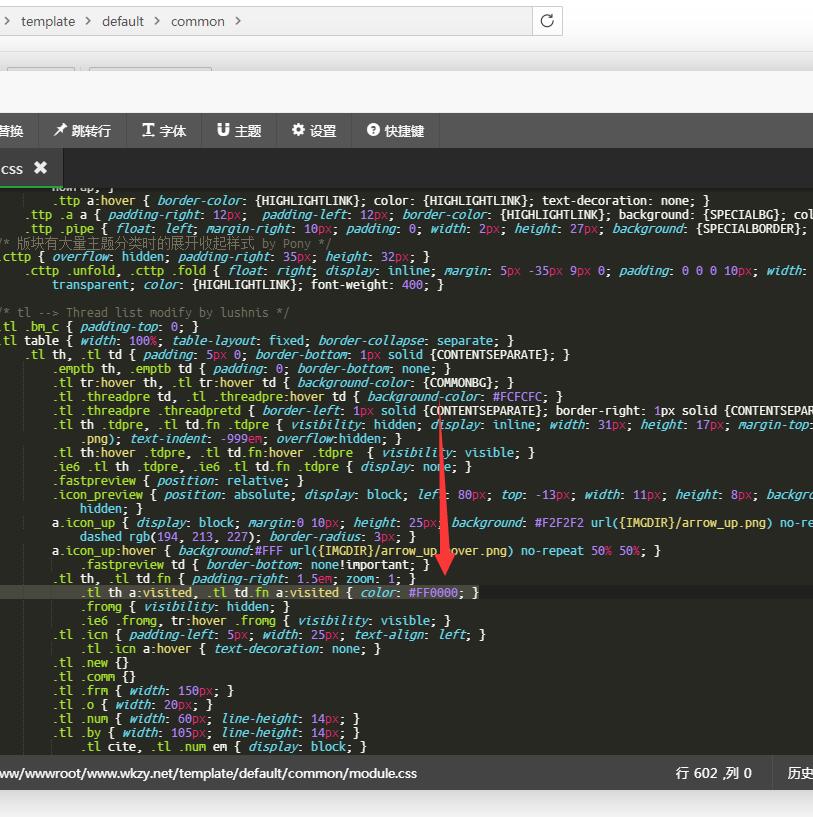Viewport: 813px width, 817px height.
Task: Open the 设置 settings gear
Action: point(314,130)
